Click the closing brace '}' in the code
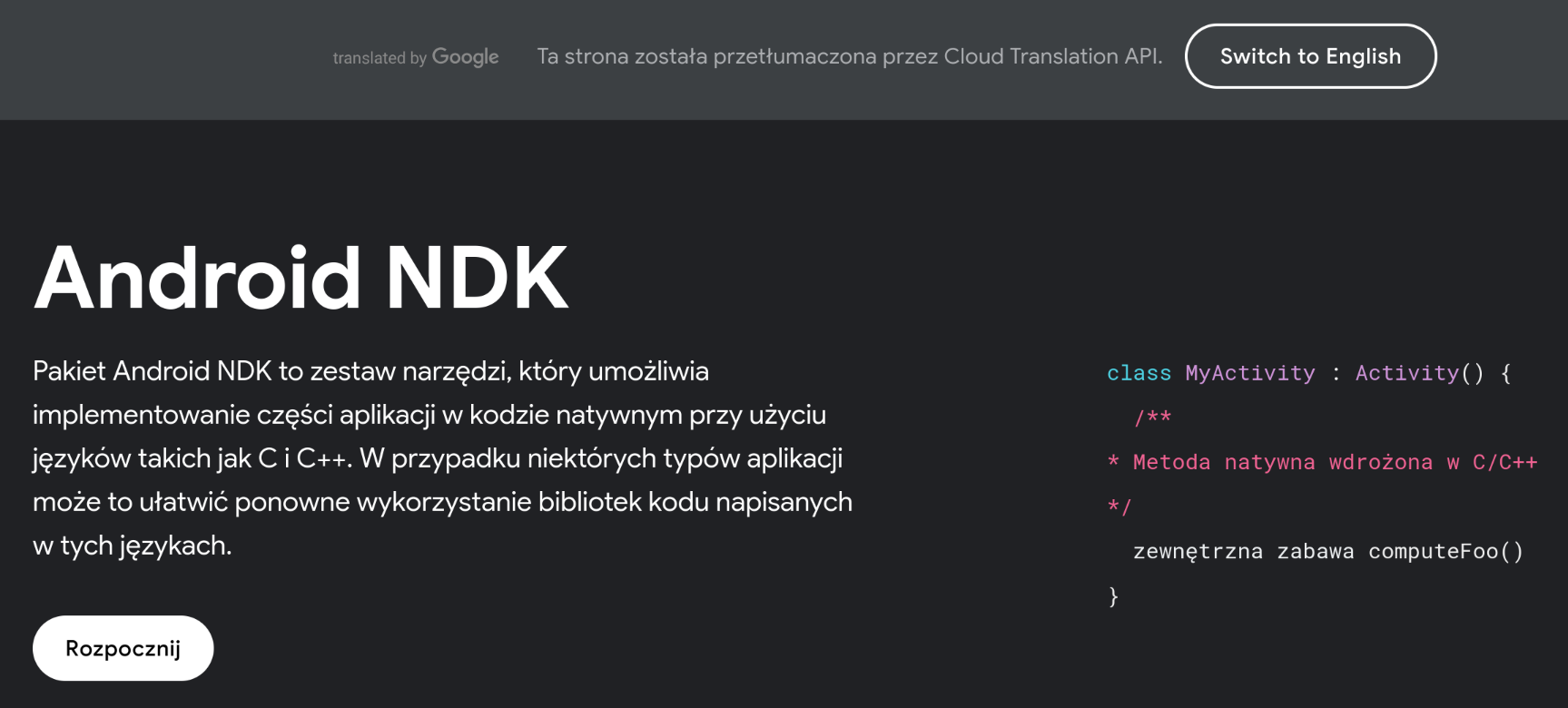This screenshot has height=708, width=1568. tap(1113, 596)
